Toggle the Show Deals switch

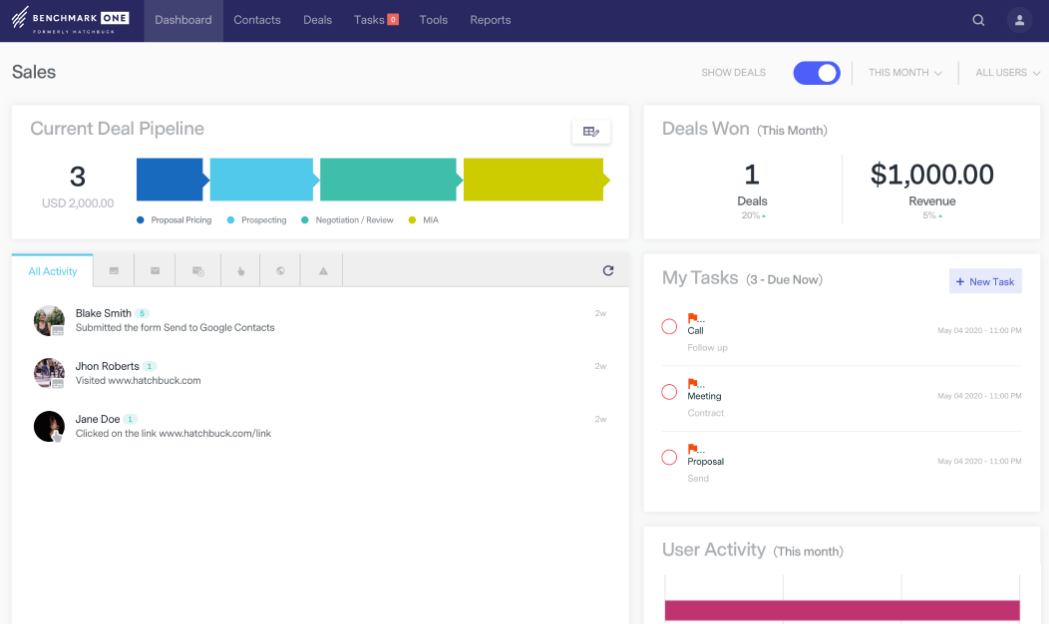click(x=816, y=73)
